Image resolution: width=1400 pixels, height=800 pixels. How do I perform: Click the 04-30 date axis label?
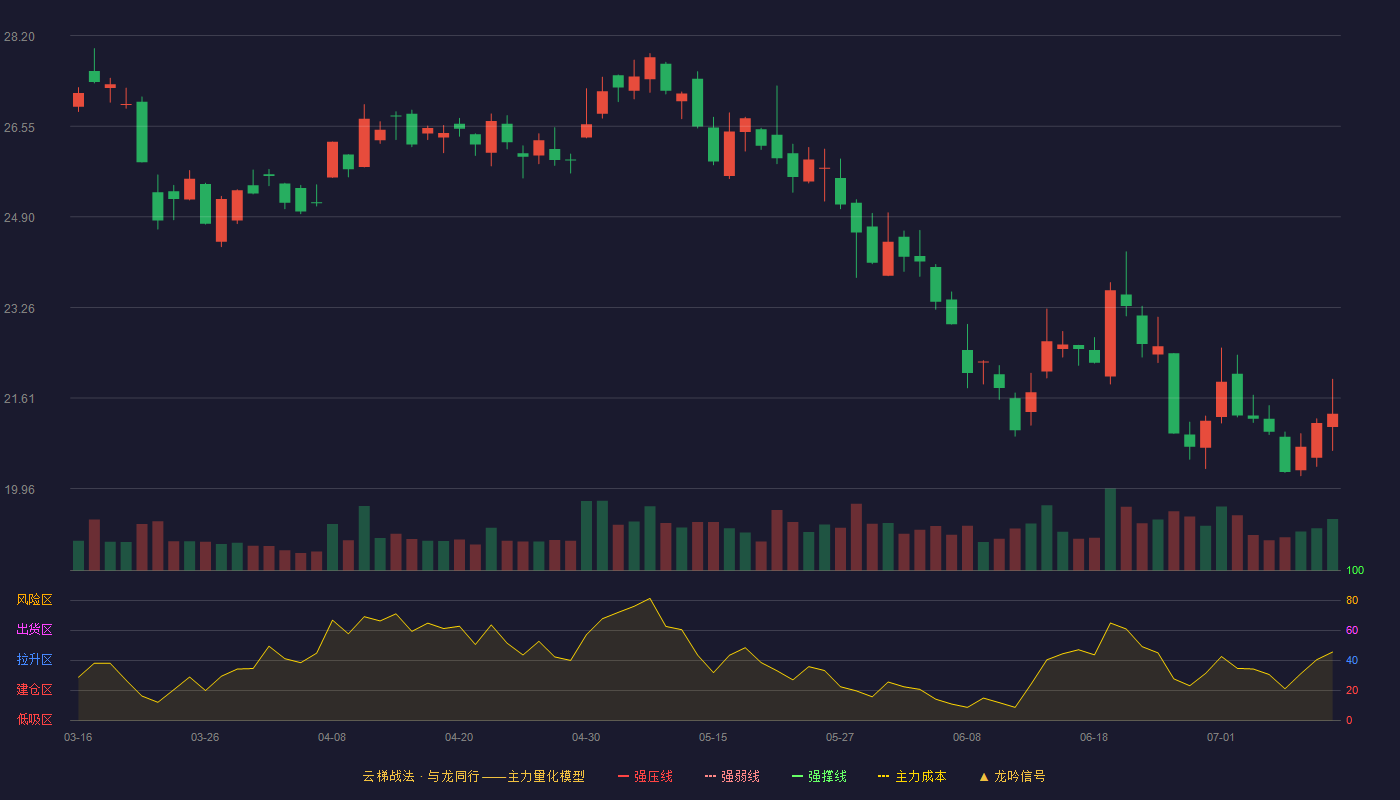click(x=586, y=737)
